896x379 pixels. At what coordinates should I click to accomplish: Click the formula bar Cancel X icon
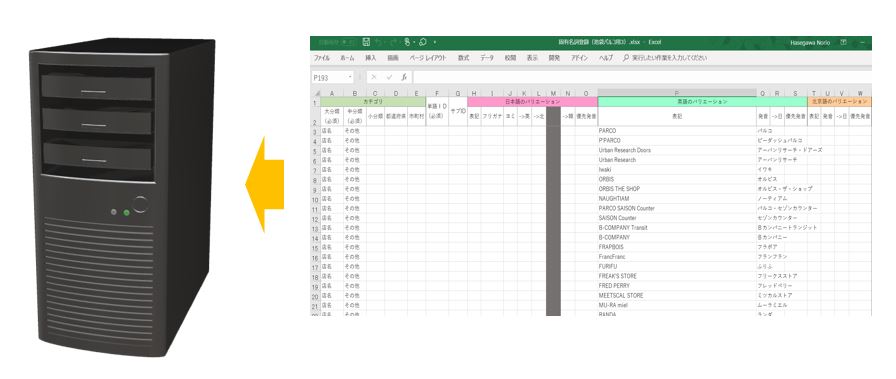coord(374,77)
